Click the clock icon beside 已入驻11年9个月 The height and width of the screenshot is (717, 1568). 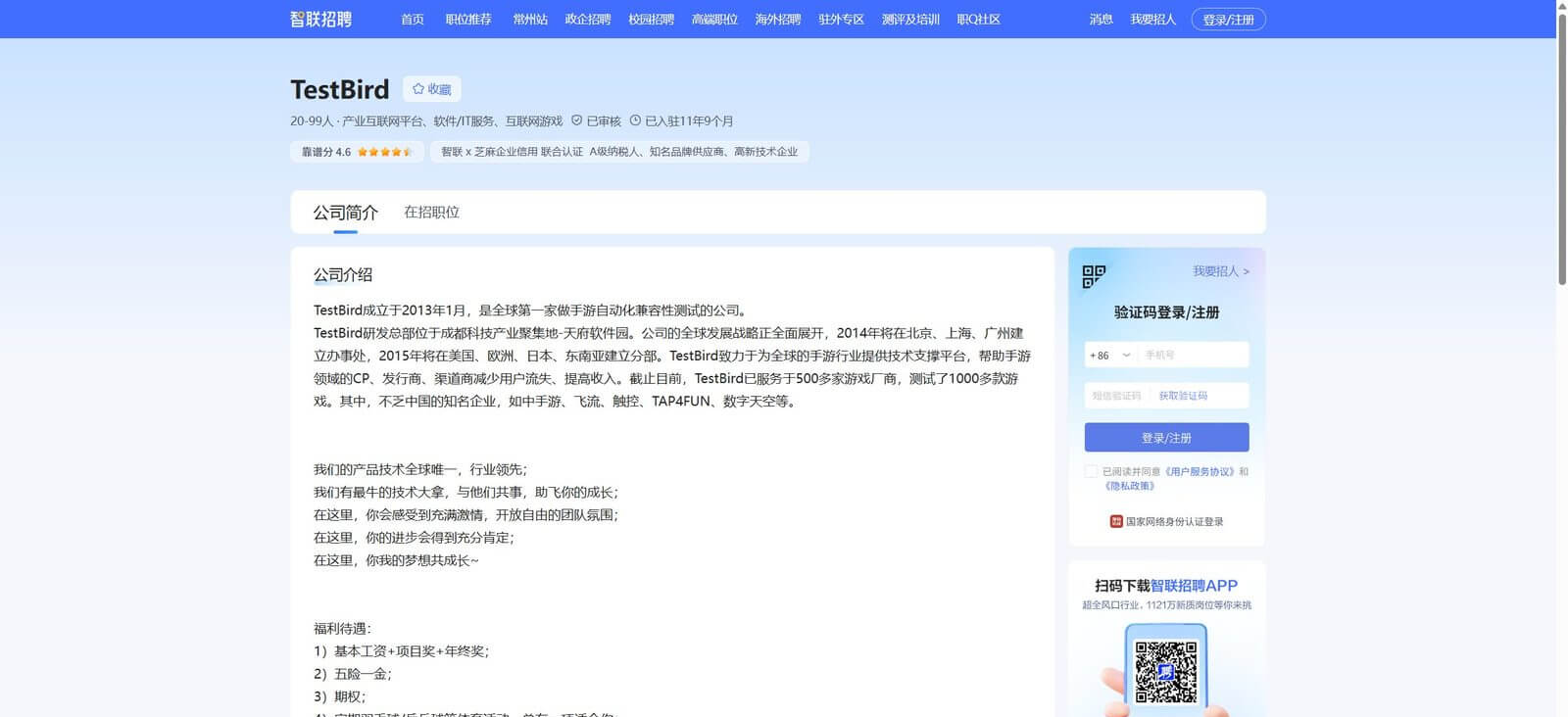pos(635,121)
